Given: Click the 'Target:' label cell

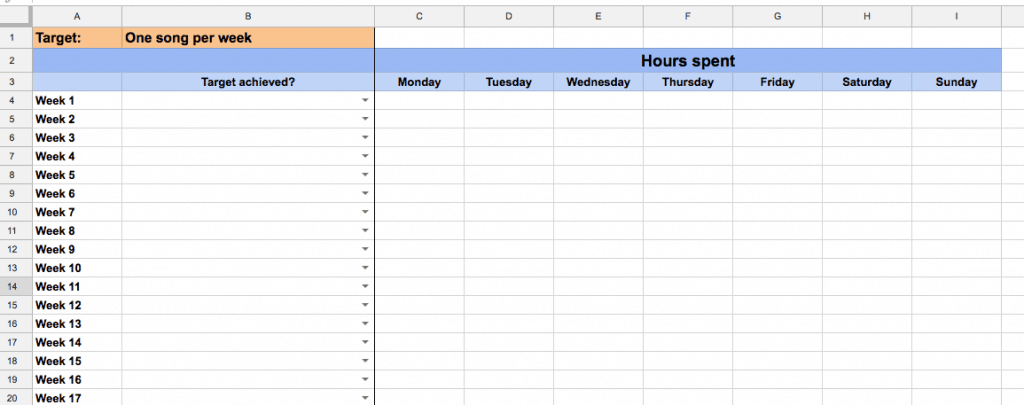Looking at the screenshot, I should click(77, 38).
